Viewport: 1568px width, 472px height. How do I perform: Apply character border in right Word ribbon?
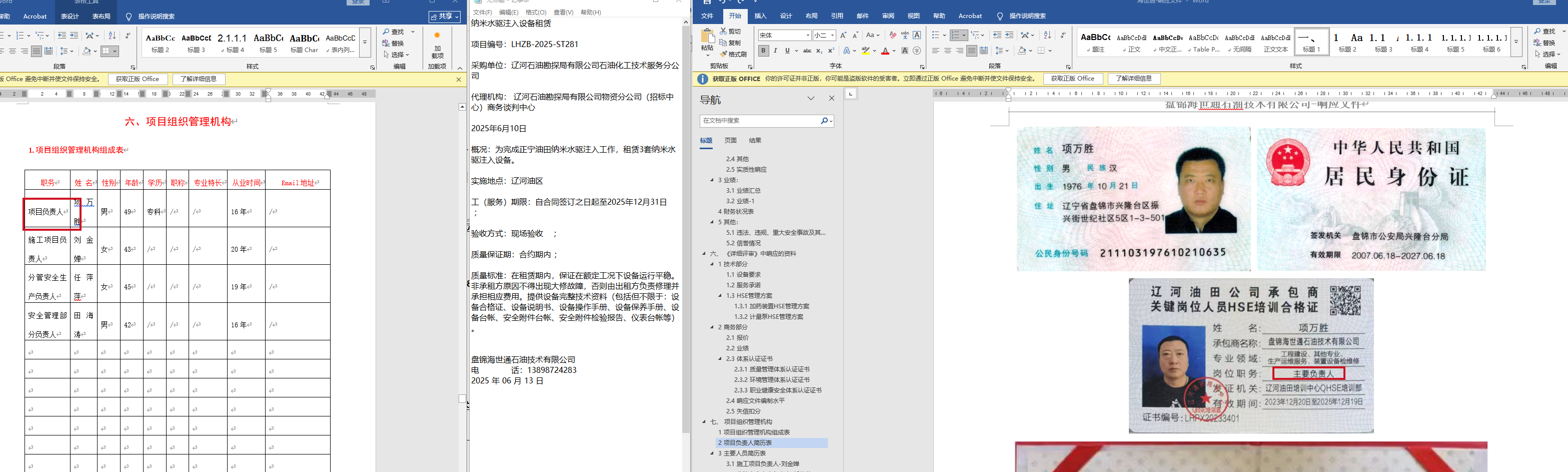[x=917, y=36]
